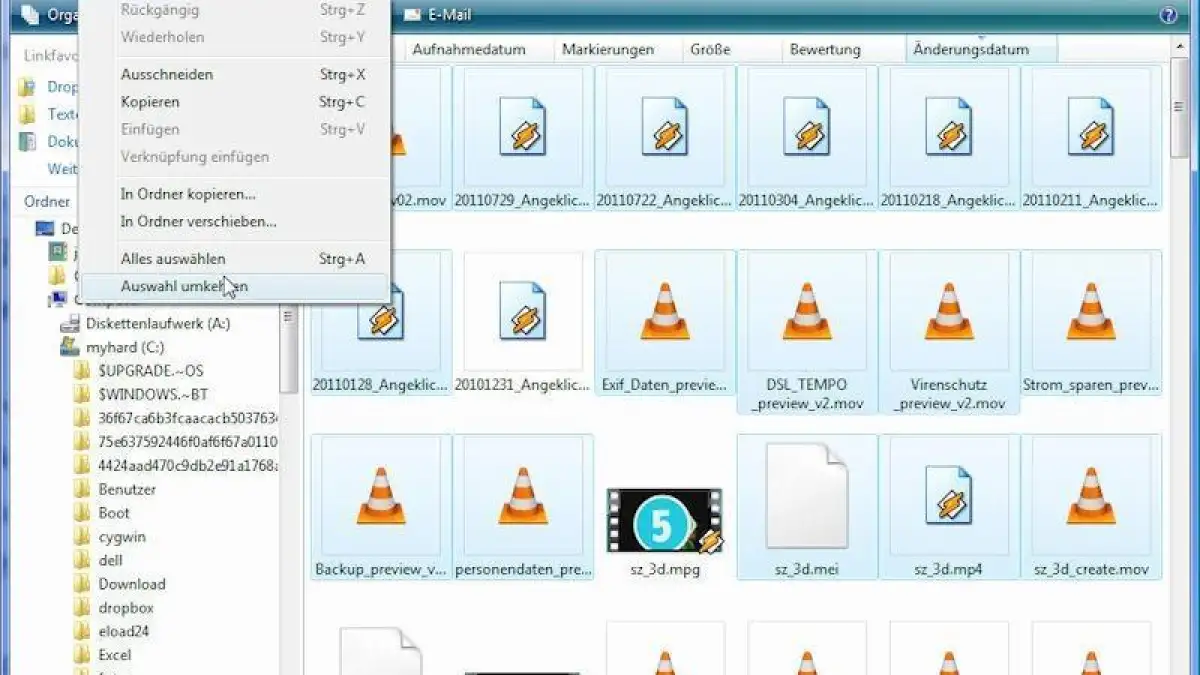Sort files by the Größe column
The width and height of the screenshot is (1200, 675).
[x=711, y=49]
